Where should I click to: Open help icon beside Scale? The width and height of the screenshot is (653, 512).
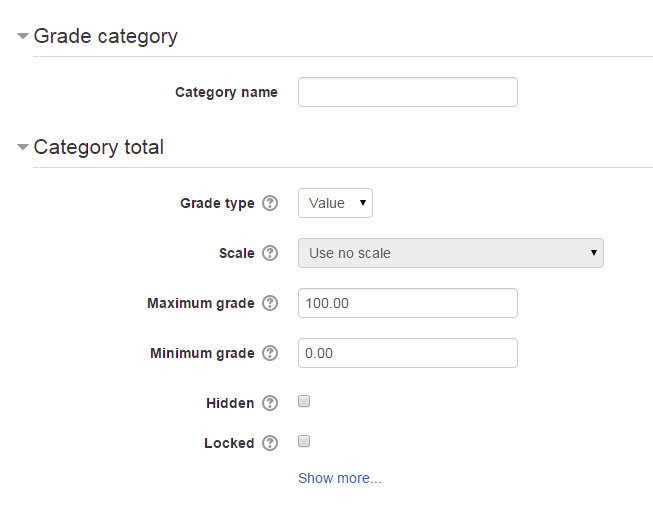(270, 253)
